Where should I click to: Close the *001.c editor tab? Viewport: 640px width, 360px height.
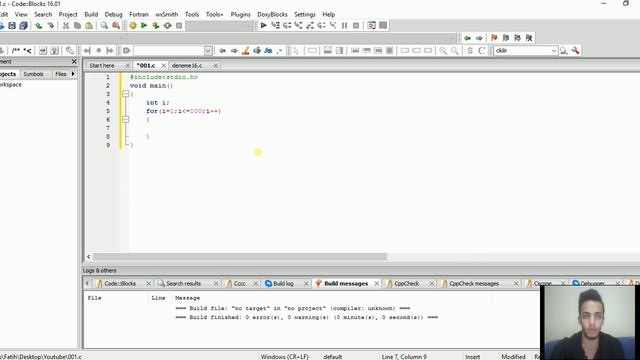[164, 65]
